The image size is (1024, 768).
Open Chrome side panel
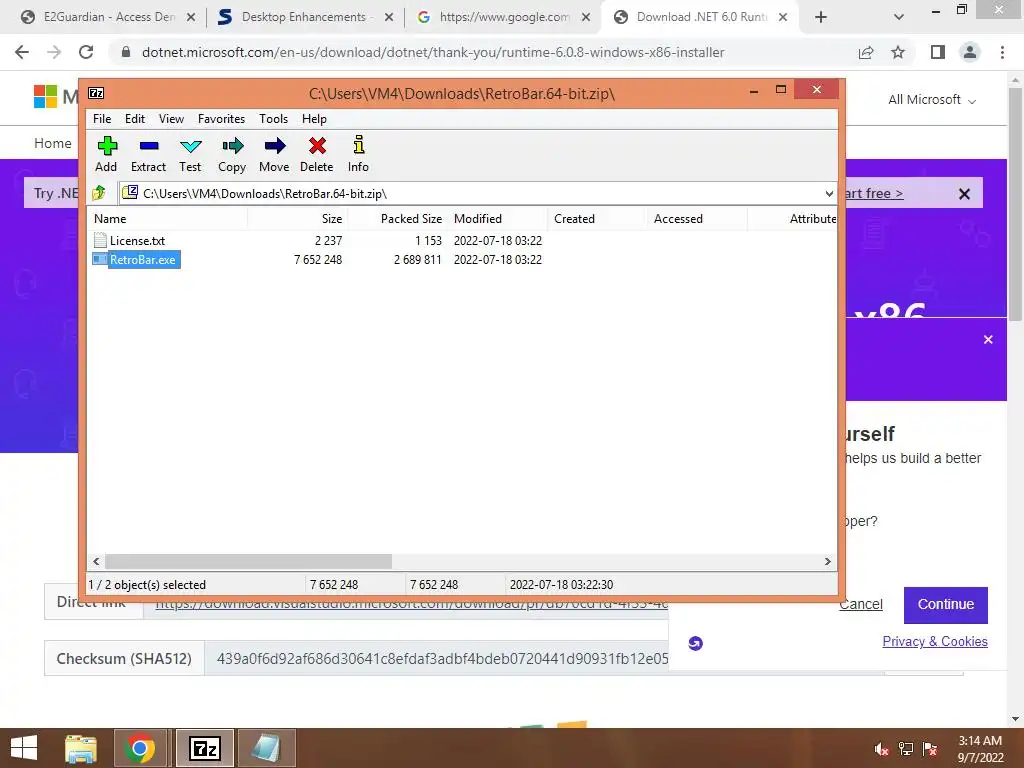[x=938, y=52]
